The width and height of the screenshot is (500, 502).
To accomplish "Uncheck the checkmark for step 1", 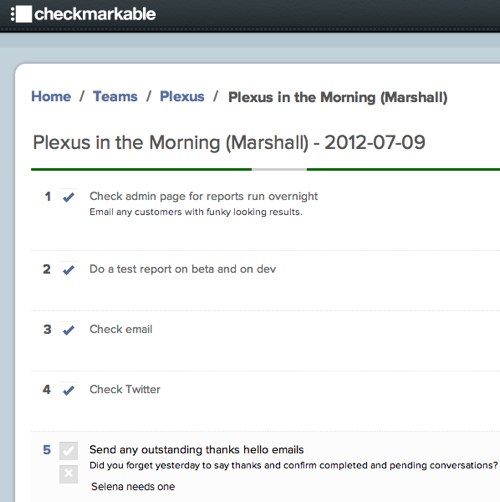I will click(69, 197).
